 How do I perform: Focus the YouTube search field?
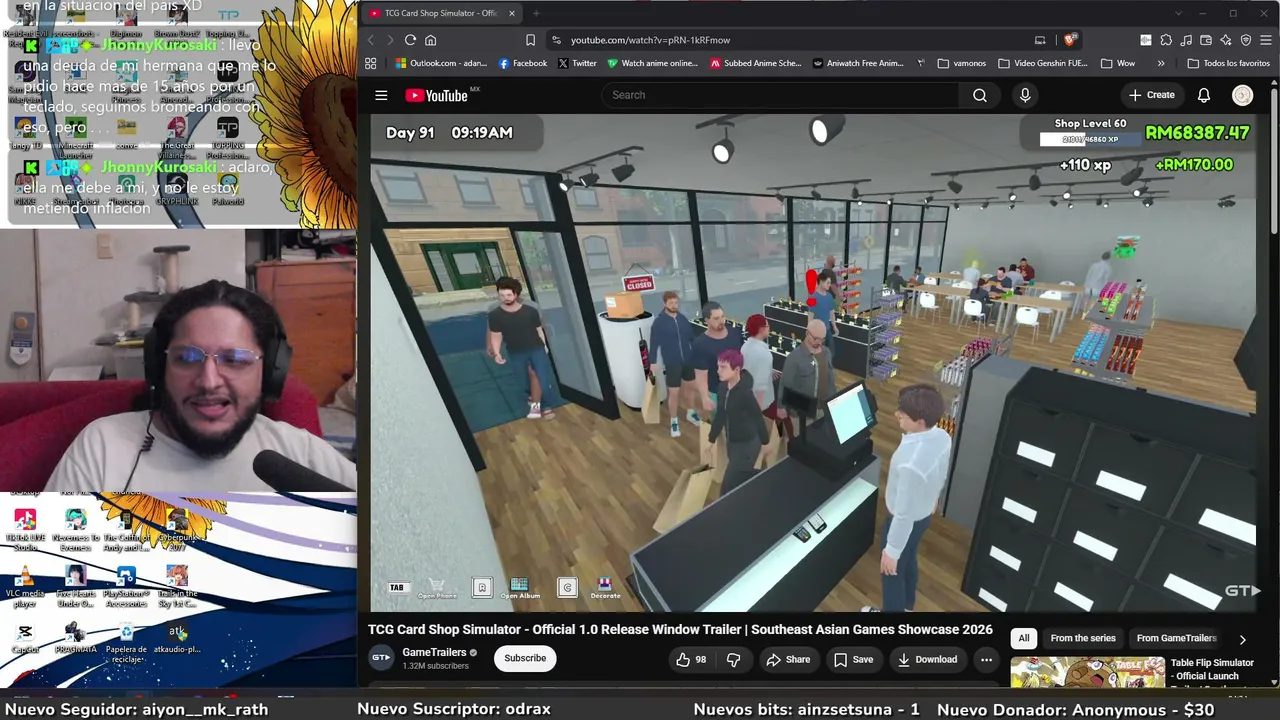[x=780, y=95]
